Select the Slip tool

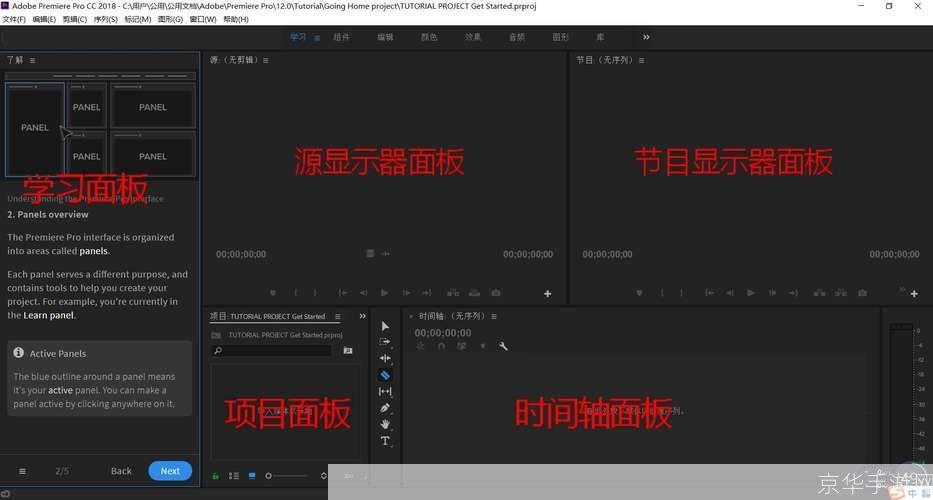pos(385,392)
